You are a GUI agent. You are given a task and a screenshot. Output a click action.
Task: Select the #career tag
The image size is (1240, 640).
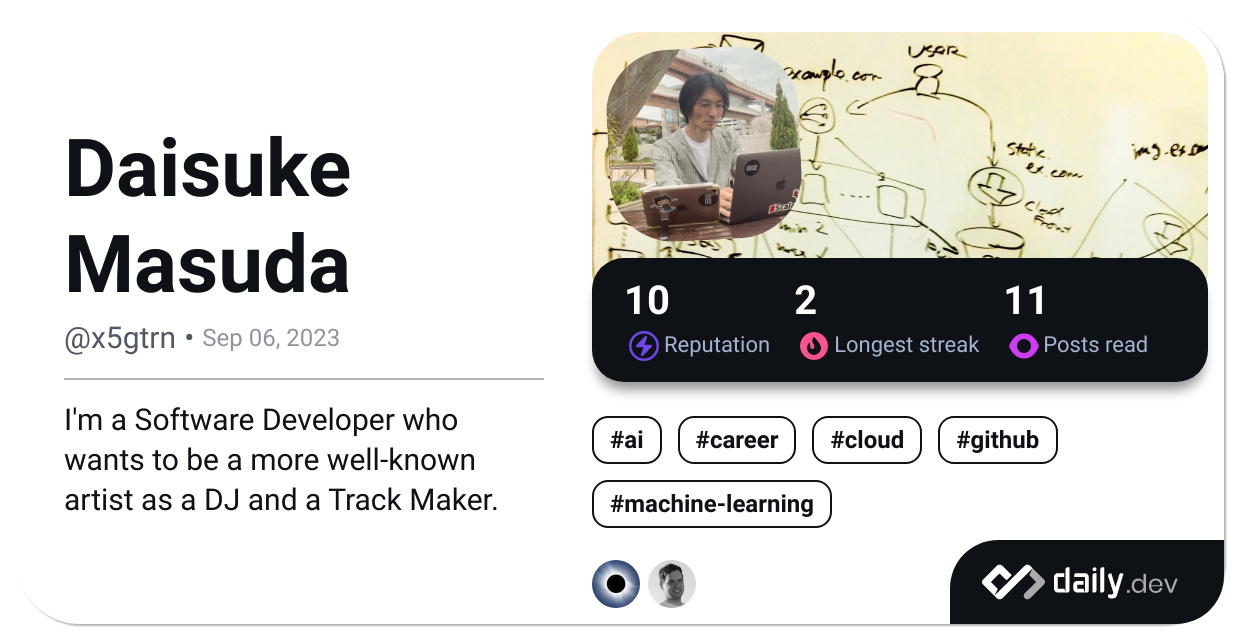tap(737, 440)
